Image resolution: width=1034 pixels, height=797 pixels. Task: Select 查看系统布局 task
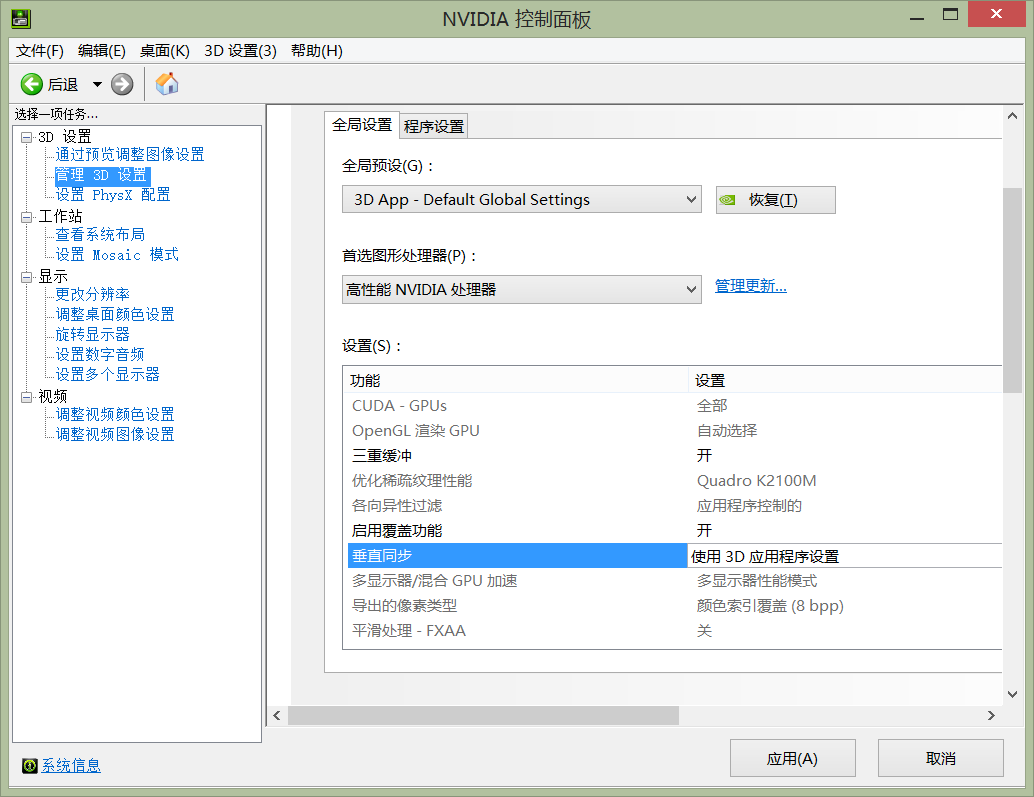point(100,234)
